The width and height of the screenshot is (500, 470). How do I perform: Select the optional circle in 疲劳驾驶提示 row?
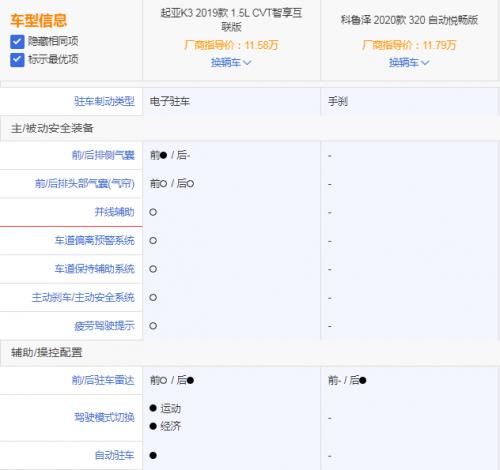[153, 326]
